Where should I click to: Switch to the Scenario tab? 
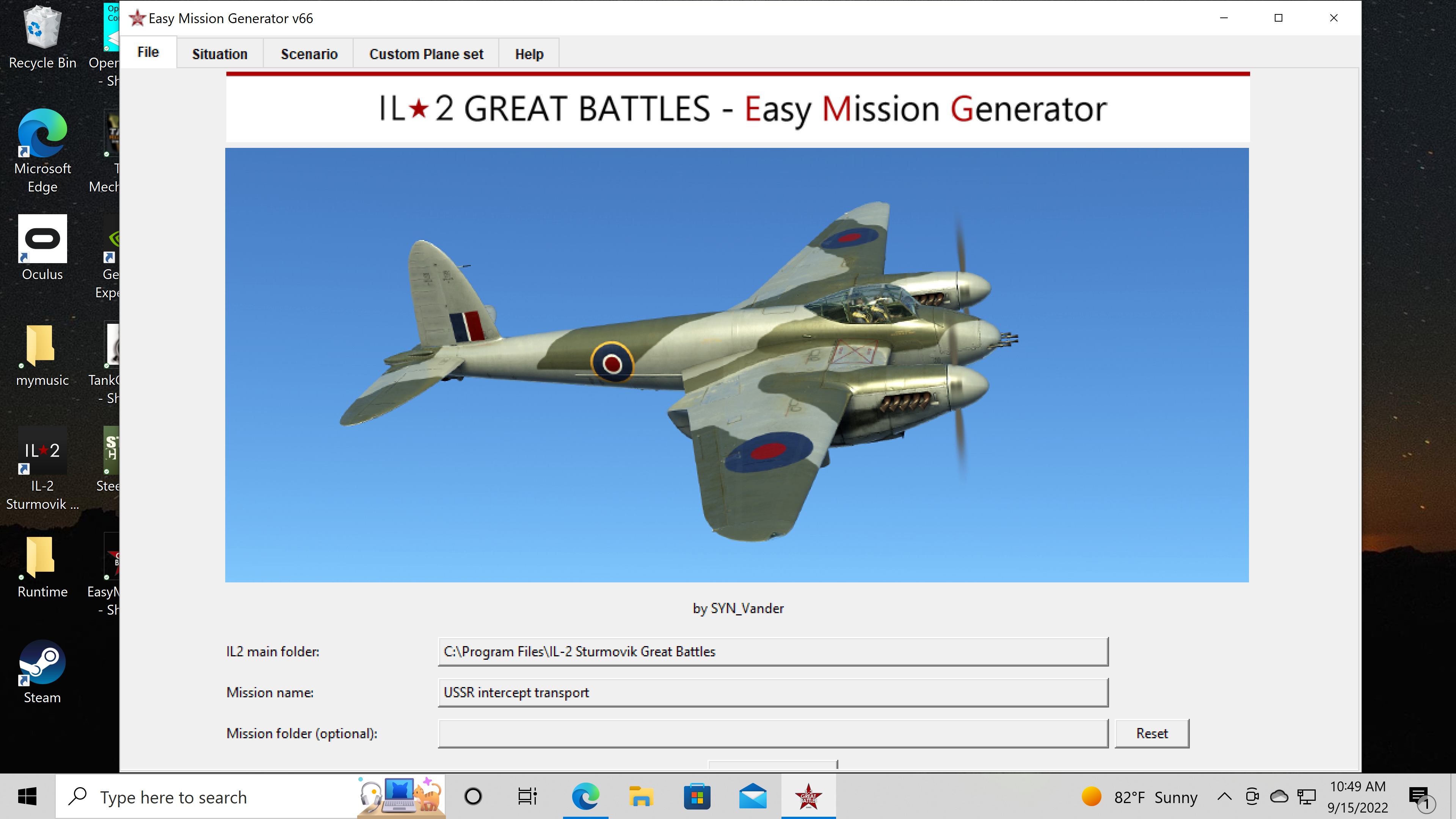309,54
